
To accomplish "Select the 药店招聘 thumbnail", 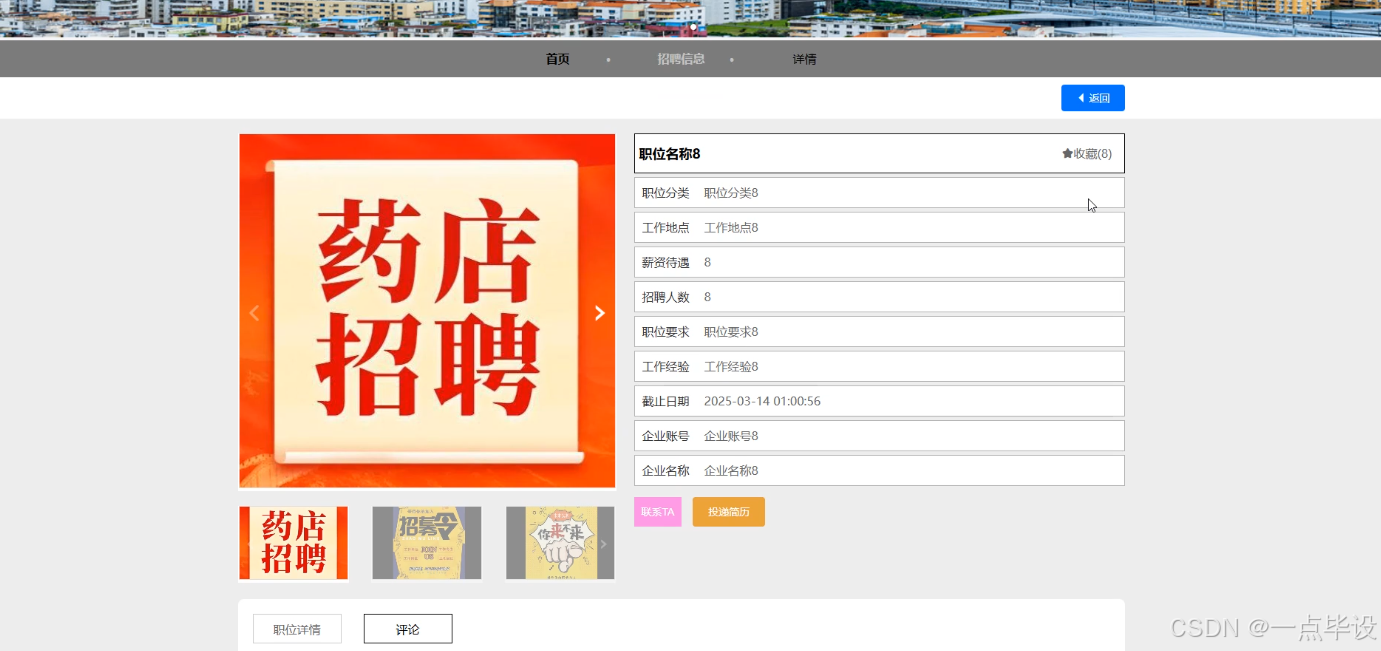I will [293, 543].
